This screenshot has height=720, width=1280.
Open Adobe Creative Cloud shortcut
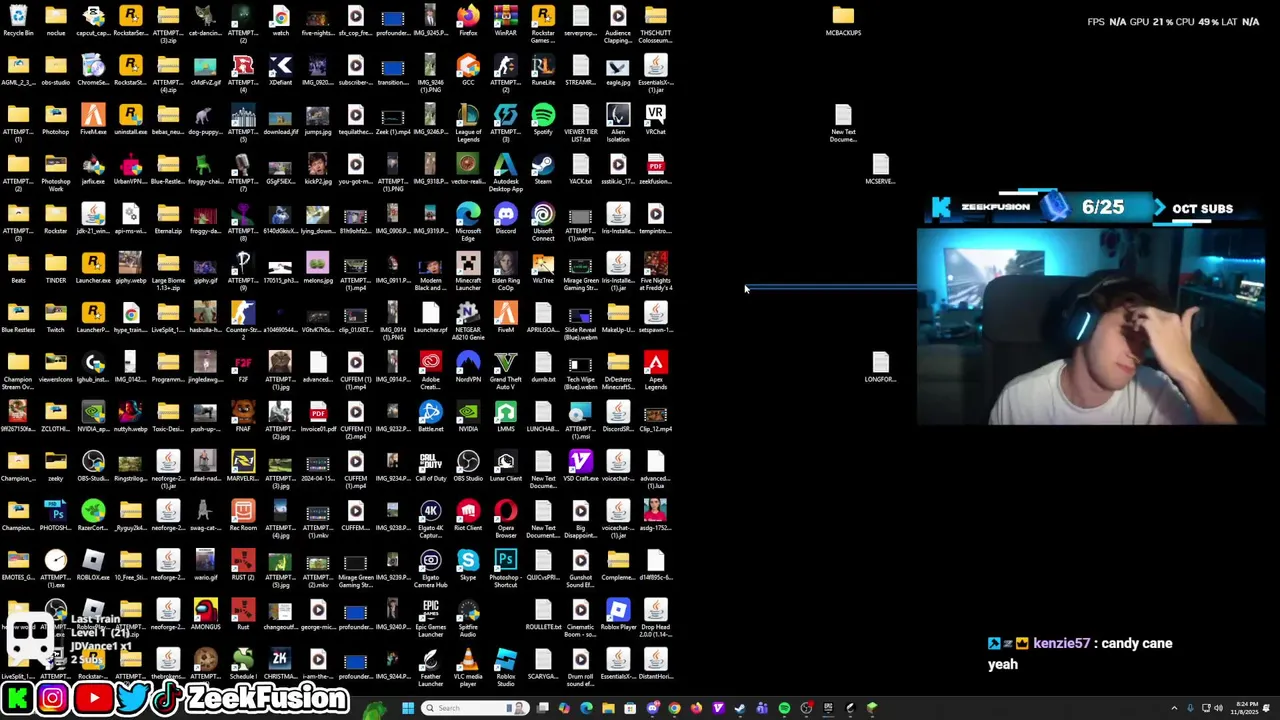click(x=430, y=370)
